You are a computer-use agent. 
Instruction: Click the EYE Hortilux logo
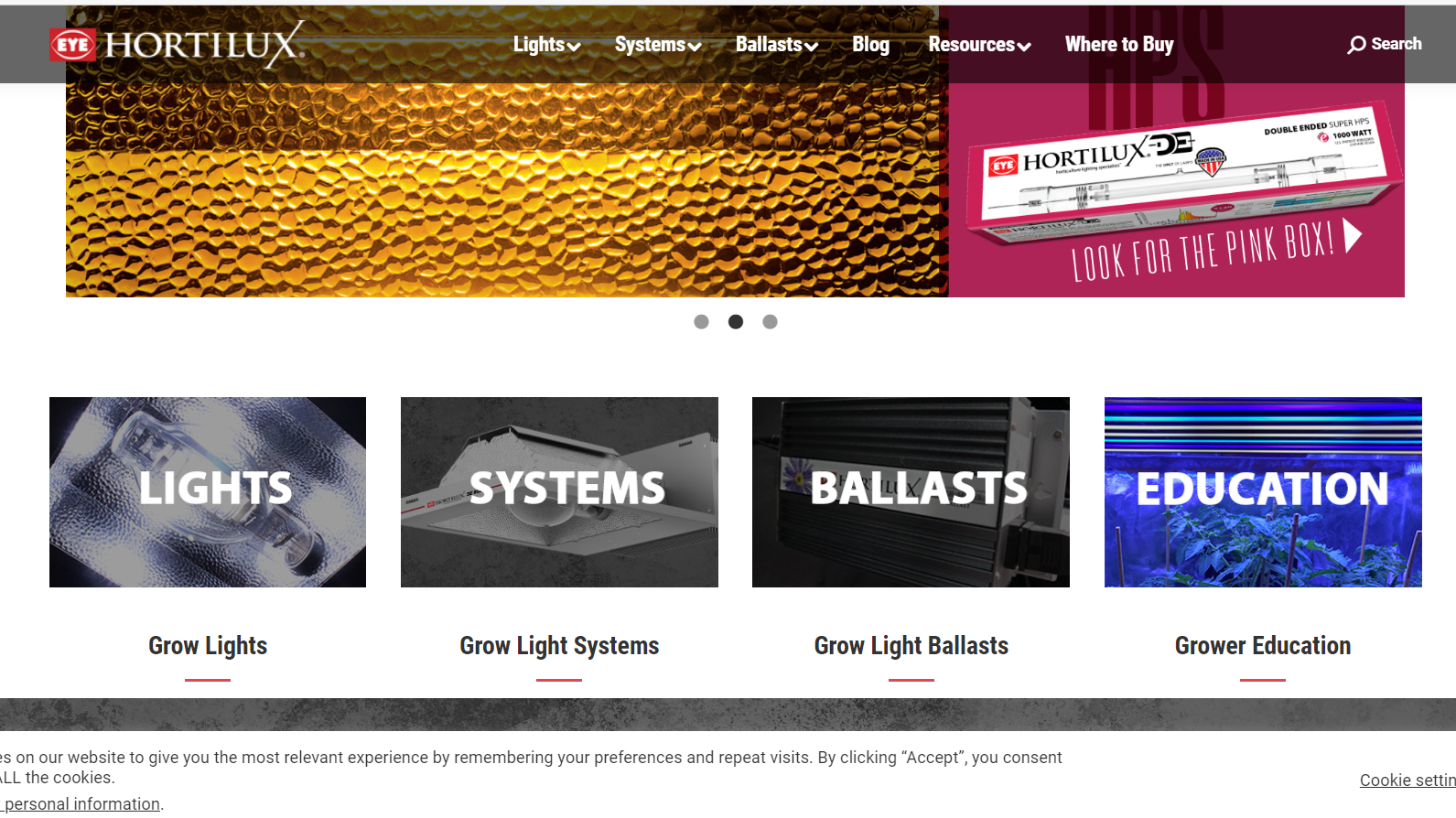point(177,44)
